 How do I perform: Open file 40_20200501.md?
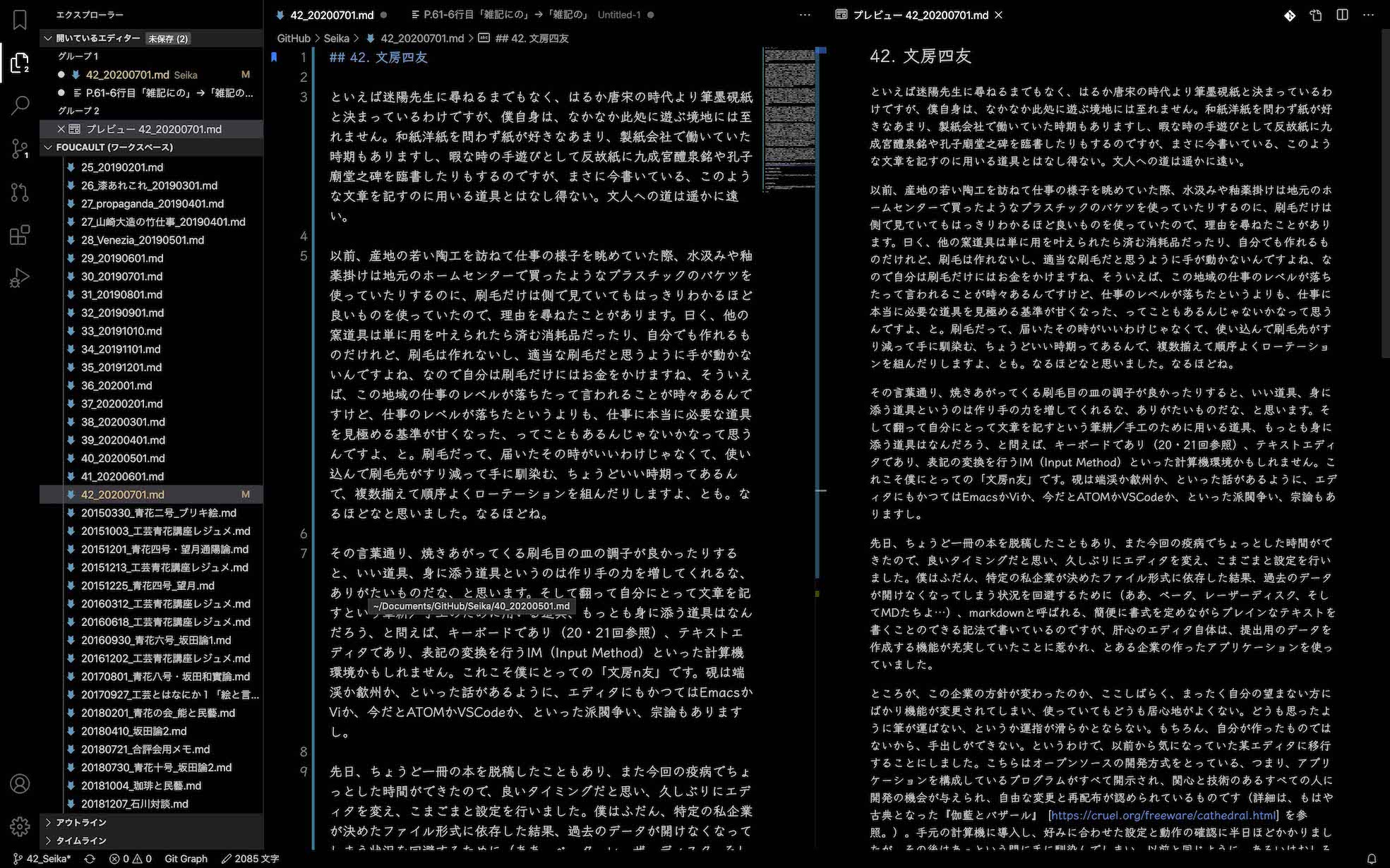[x=122, y=458]
